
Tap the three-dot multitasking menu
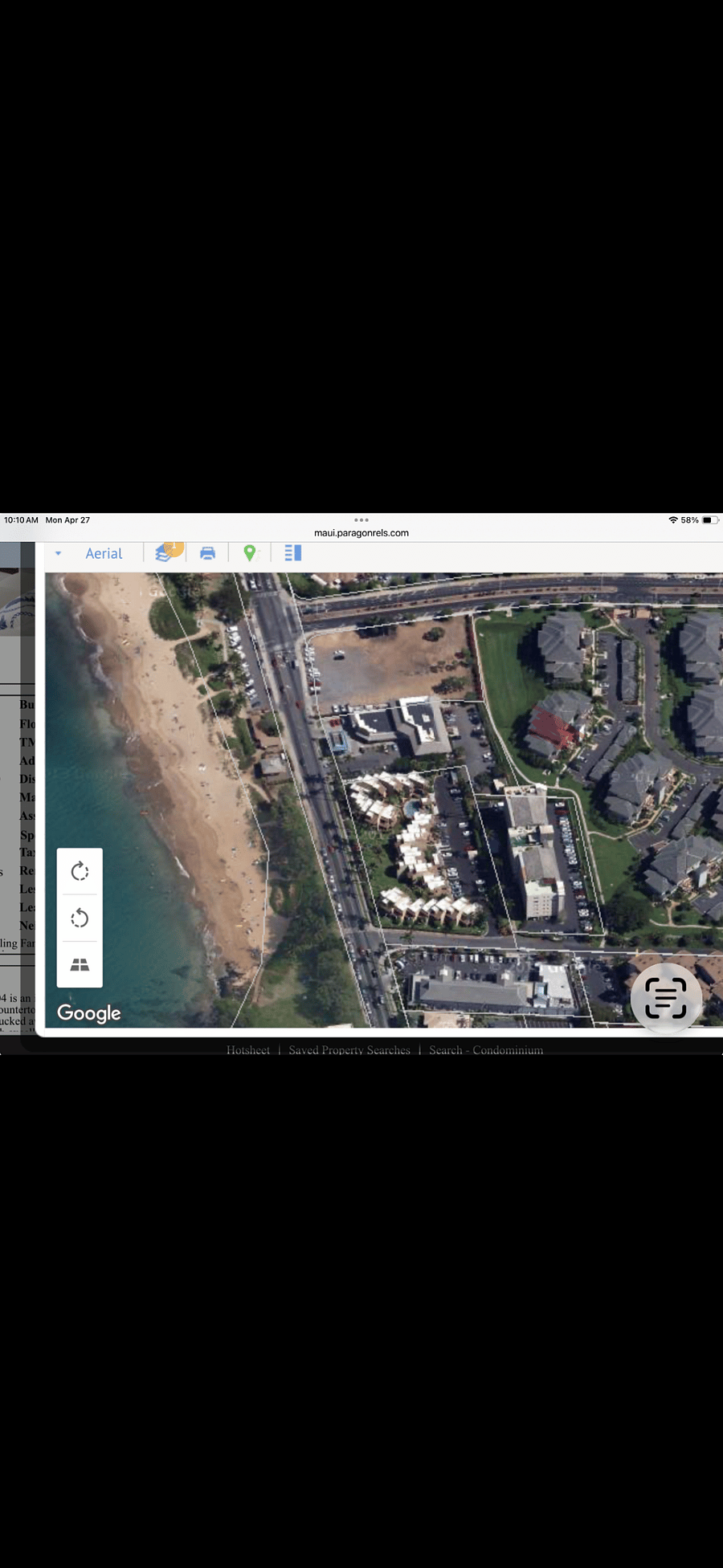[x=361, y=520]
